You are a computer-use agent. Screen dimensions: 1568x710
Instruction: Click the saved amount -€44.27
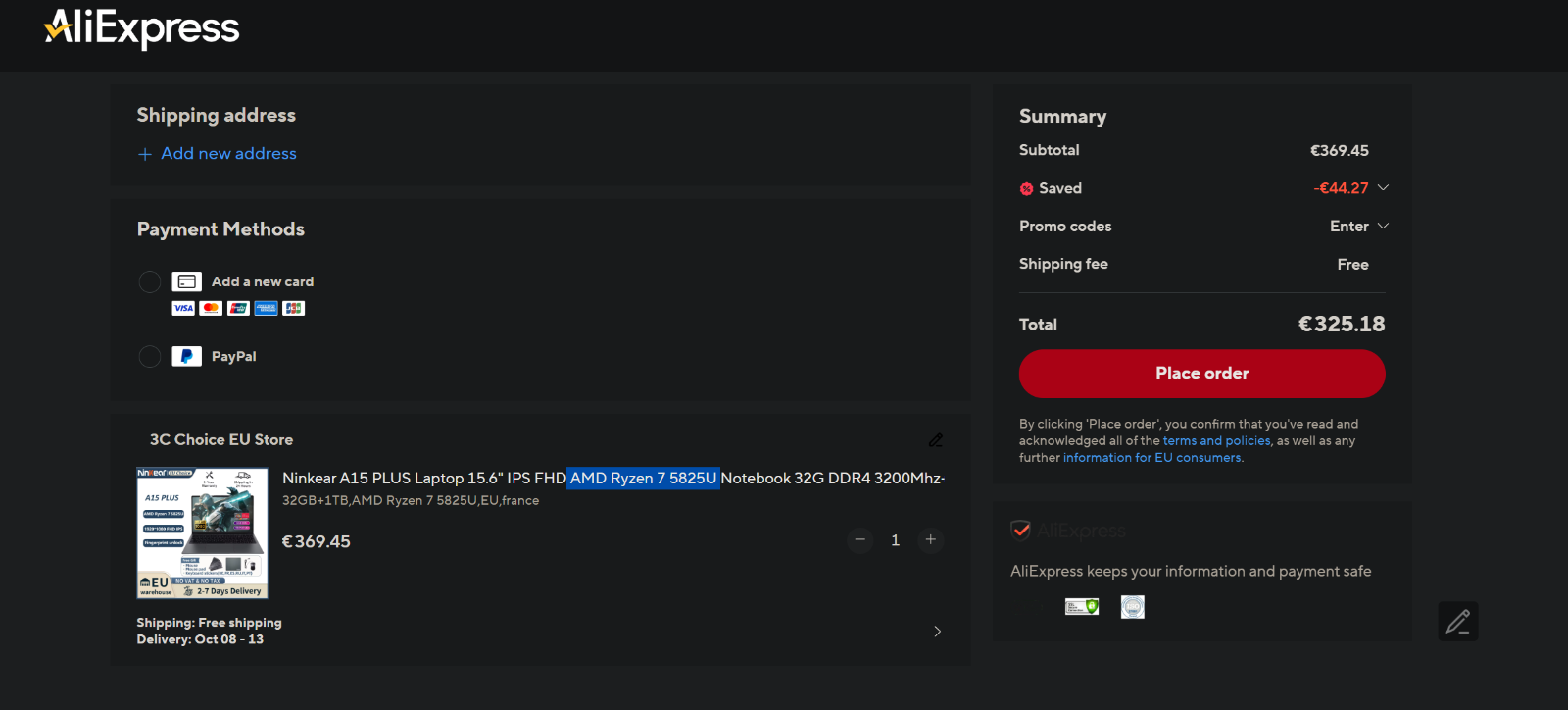click(x=1341, y=188)
